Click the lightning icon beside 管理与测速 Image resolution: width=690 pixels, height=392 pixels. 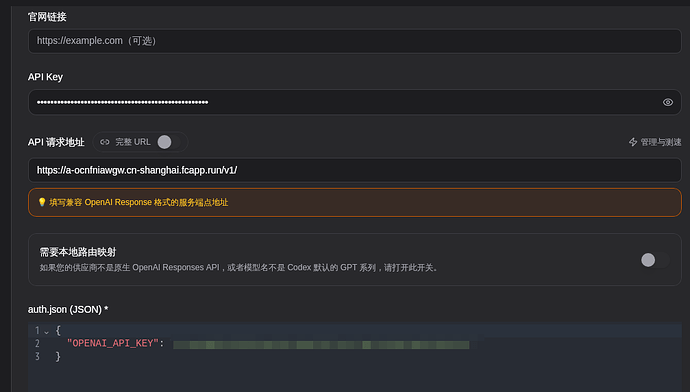(x=633, y=142)
